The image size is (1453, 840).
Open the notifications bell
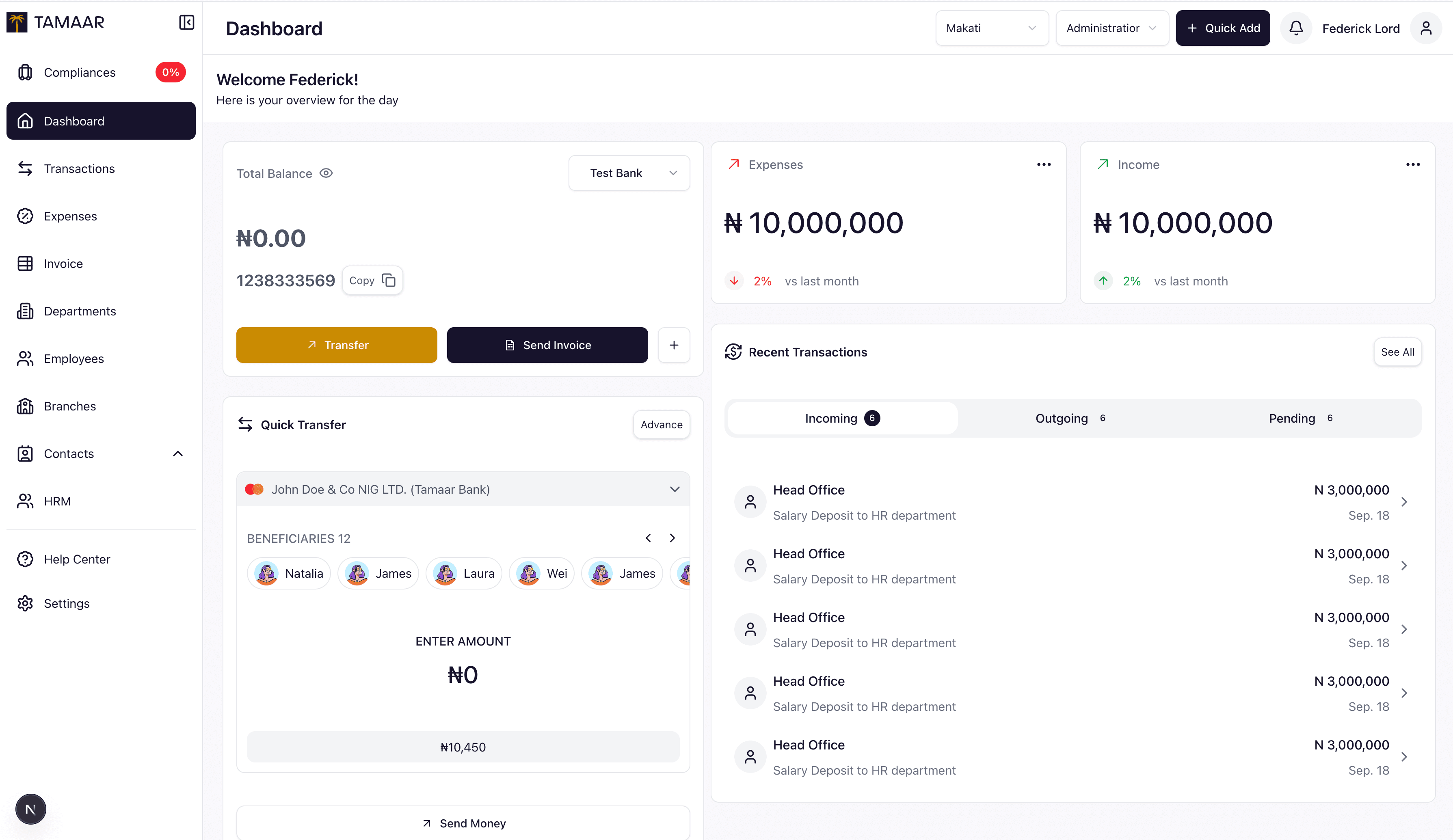click(x=1295, y=28)
